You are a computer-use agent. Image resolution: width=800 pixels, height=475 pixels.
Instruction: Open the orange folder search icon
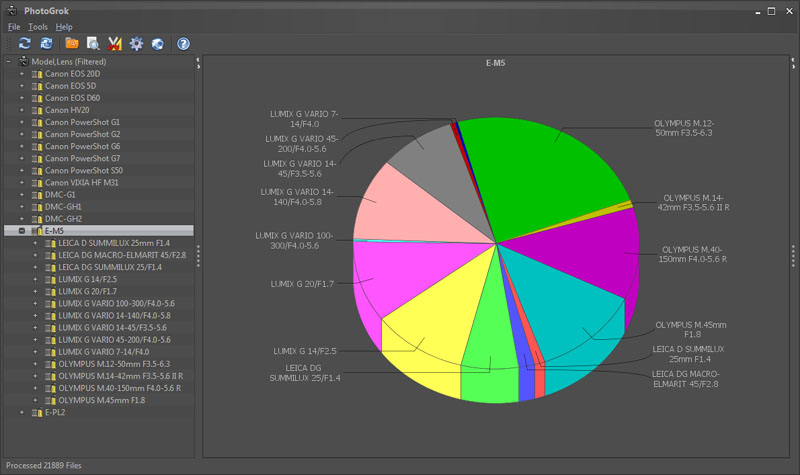(72, 44)
